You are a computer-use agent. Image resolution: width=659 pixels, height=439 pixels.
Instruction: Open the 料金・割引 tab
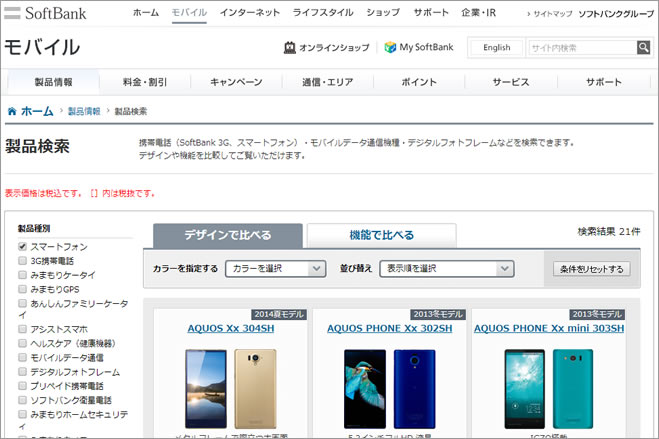pyautogui.click(x=145, y=82)
